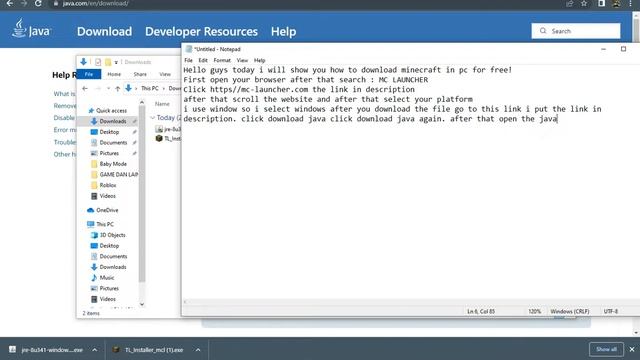Open the Download page on java.com
This screenshot has height=360, width=640.
[104, 31]
